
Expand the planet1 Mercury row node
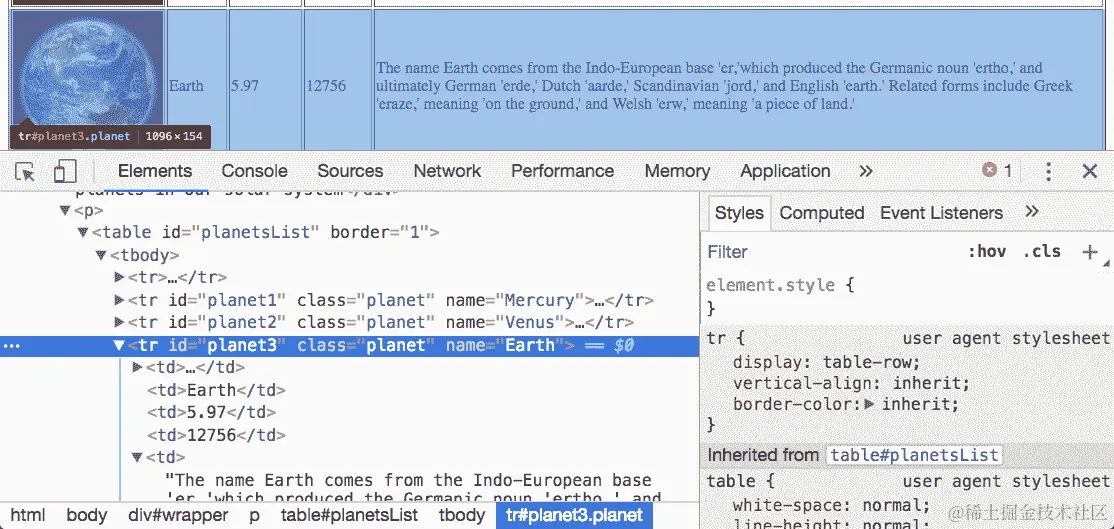pos(119,300)
